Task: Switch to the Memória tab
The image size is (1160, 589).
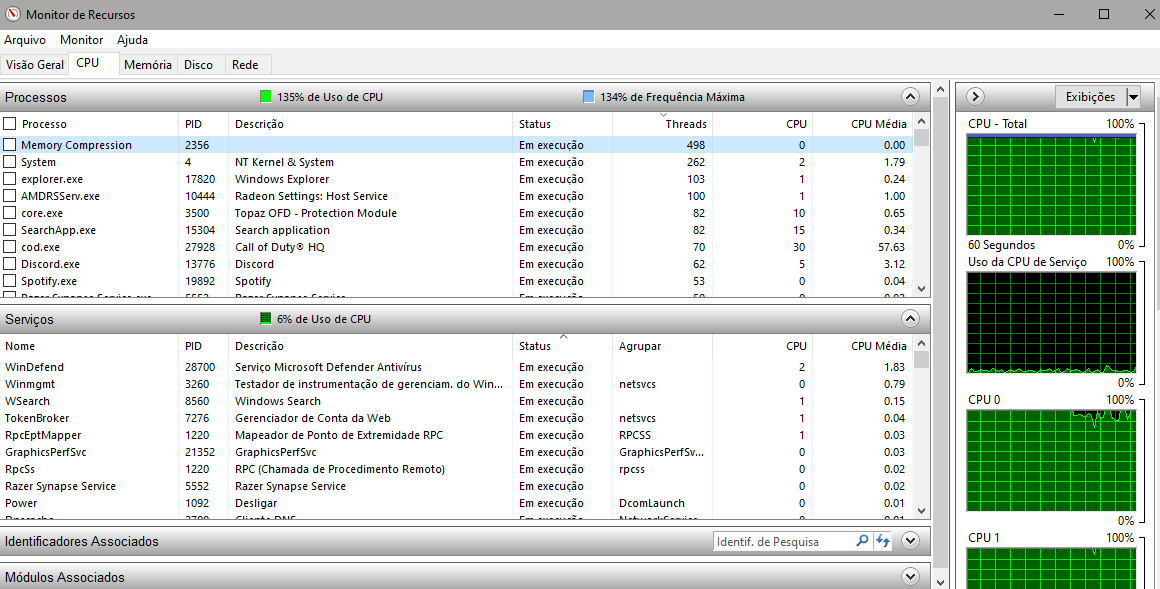Action: pyautogui.click(x=148, y=64)
